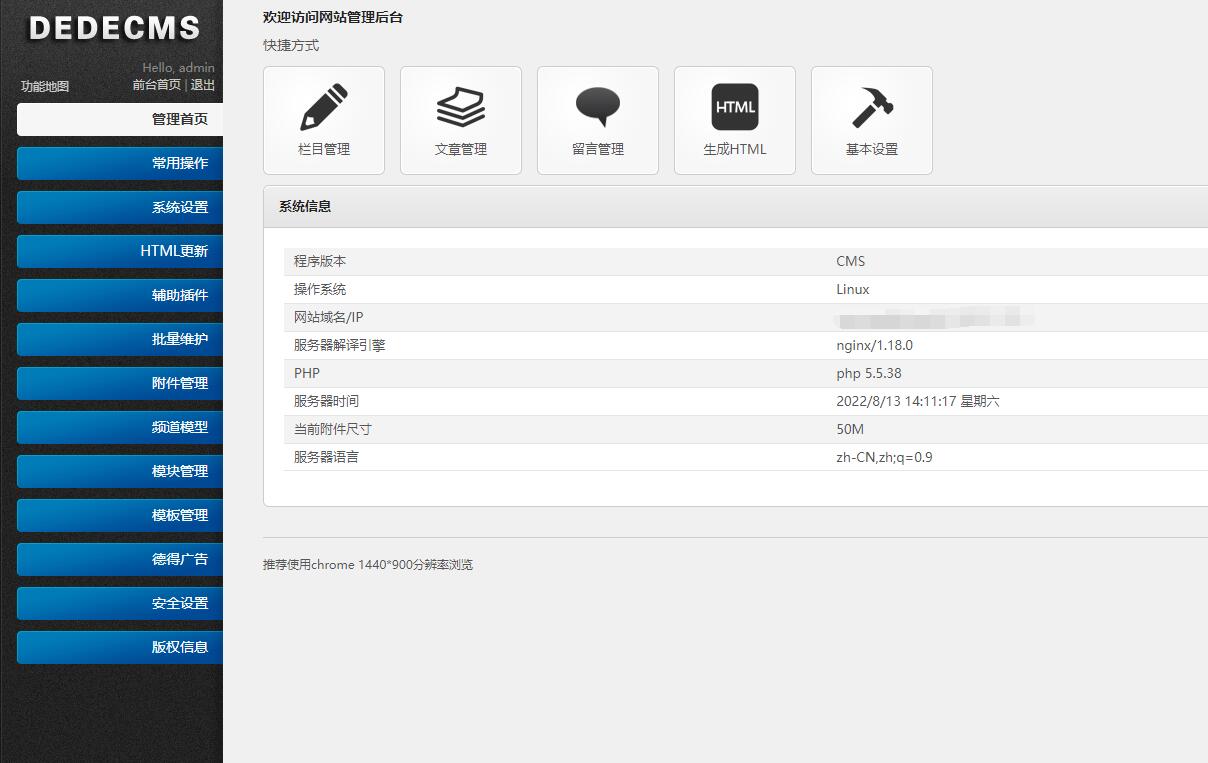Open 模板管理 from the sidebar
Screen dimensions: 1208x763
tap(120, 515)
